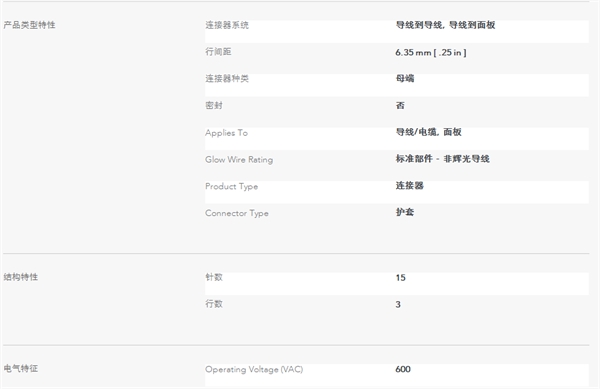Viewport: 600px width, 389px height.
Task: Select the 结构特性 section heading
Action: pyautogui.click(x=21, y=277)
